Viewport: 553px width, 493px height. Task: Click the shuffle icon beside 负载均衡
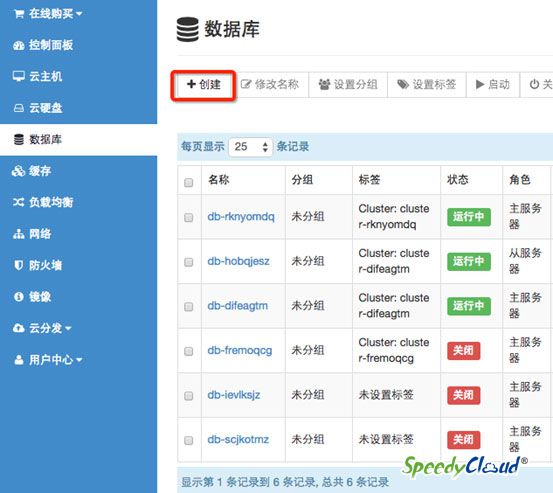click(18, 202)
